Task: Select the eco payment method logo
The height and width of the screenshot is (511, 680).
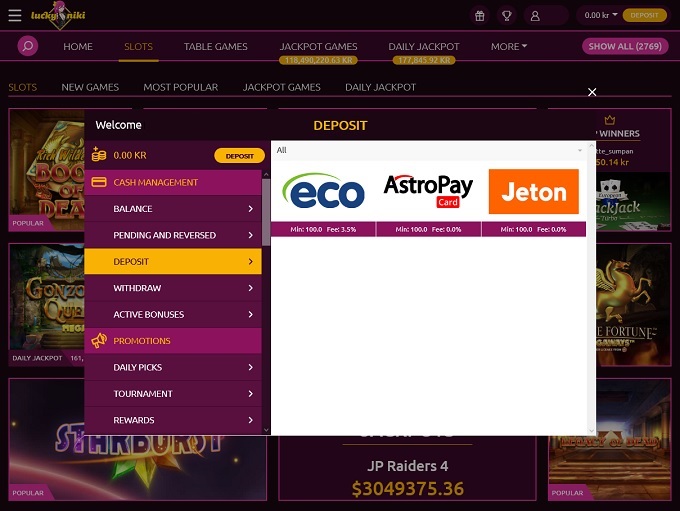Action: tap(324, 191)
